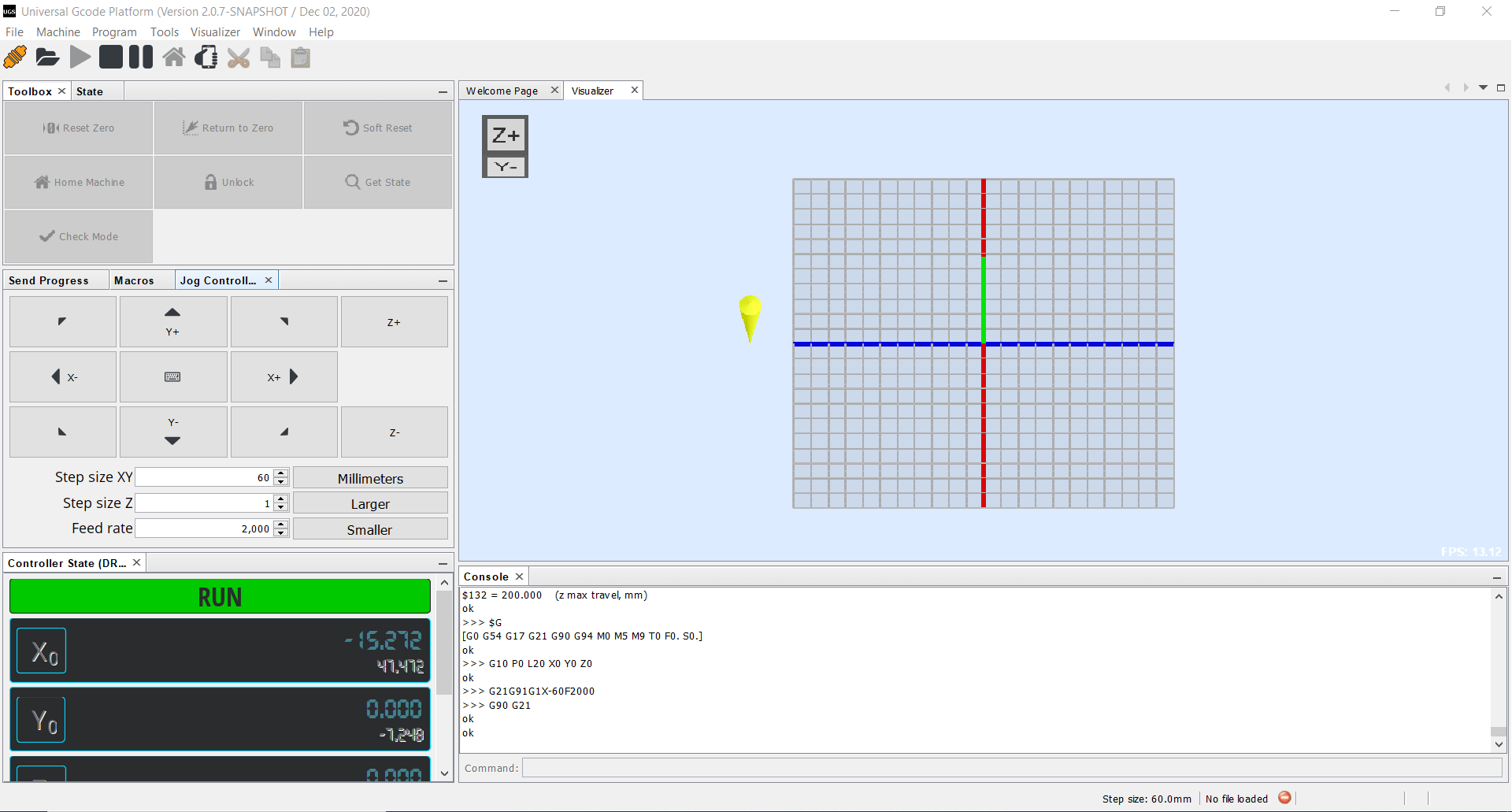Jog Y+ with up arrow button
This screenshot has width=1512, height=812.
pos(173,321)
